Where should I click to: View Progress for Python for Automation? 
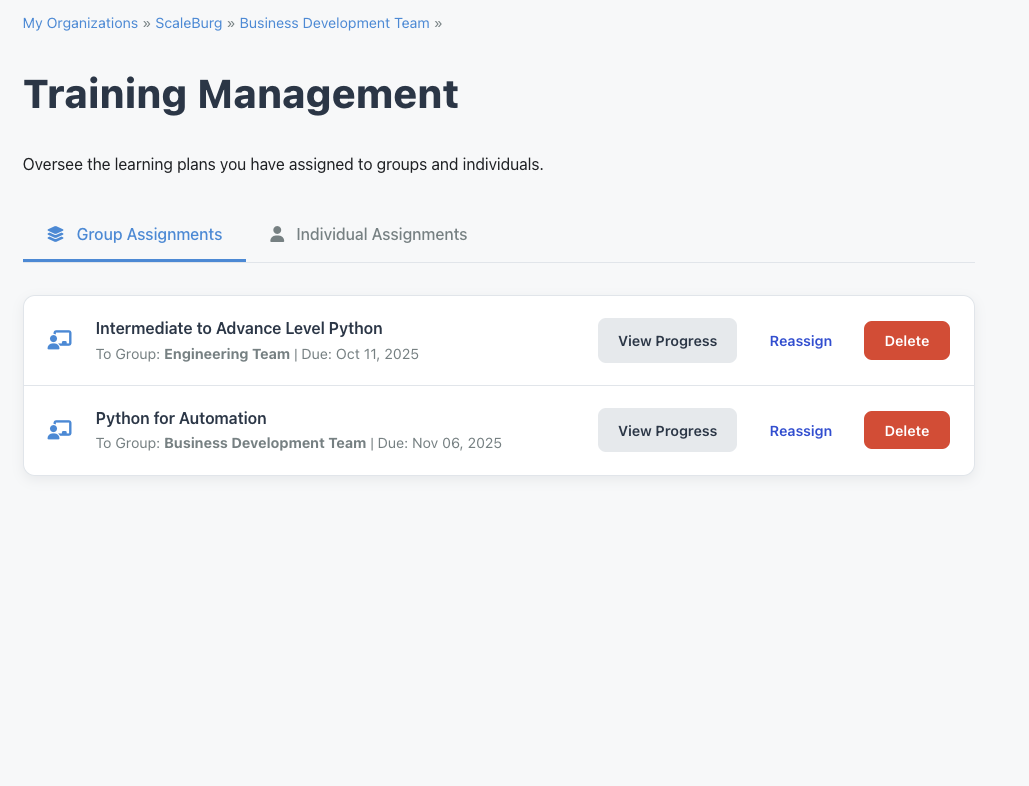(x=667, y=431)
